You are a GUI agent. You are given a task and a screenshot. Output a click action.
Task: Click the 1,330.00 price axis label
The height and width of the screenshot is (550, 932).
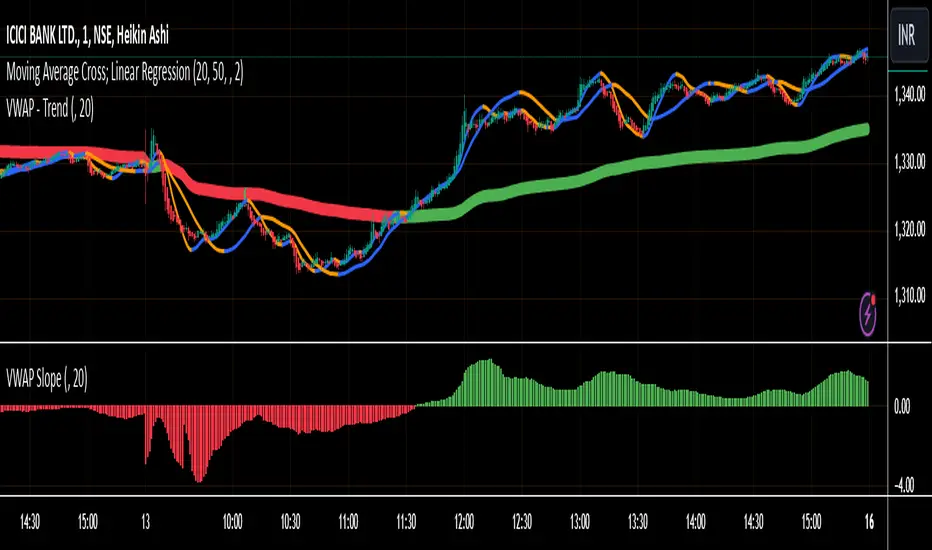[x=910, y=161]
